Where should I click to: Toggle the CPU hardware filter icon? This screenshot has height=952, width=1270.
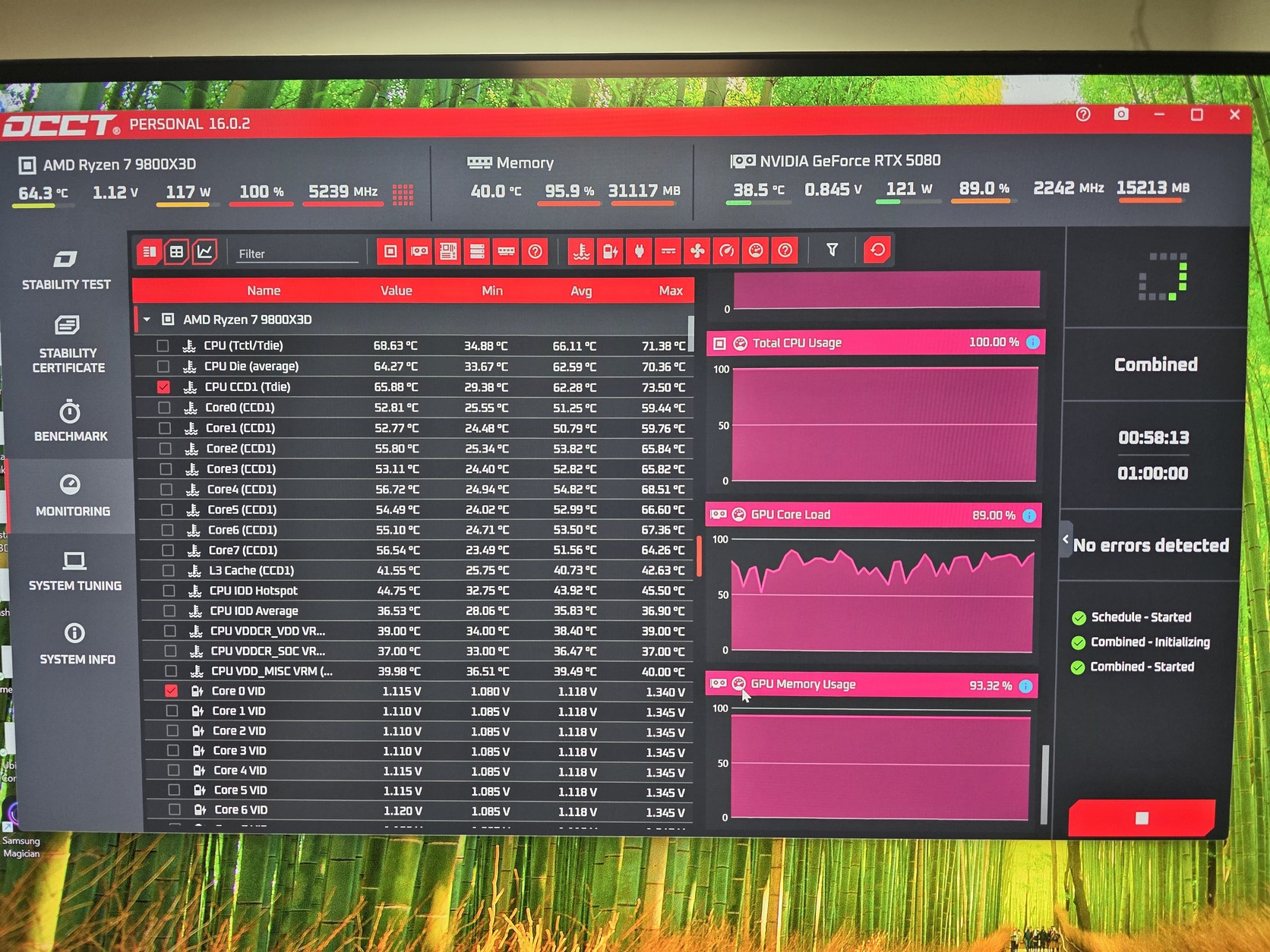(390, 251)
